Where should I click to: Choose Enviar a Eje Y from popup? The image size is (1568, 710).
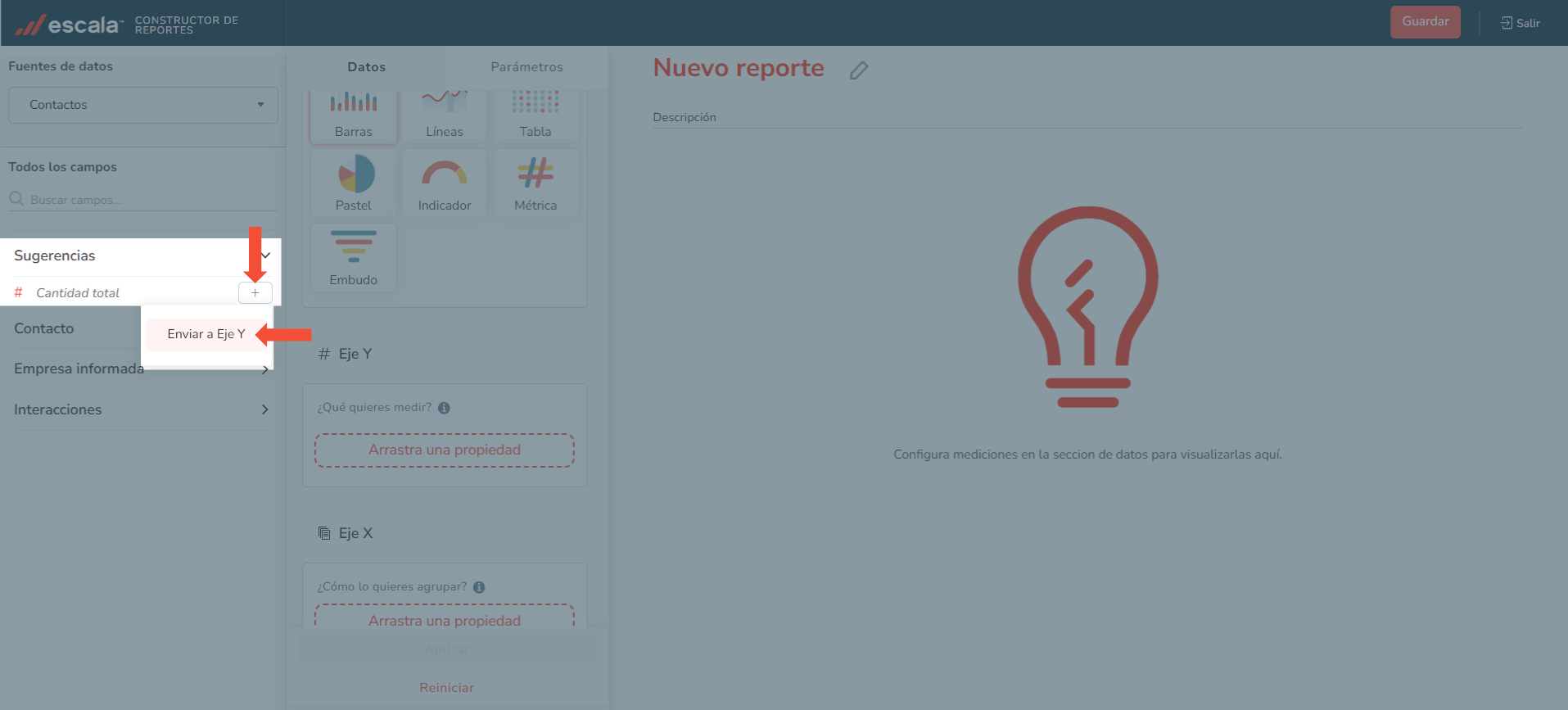[206, 334]
